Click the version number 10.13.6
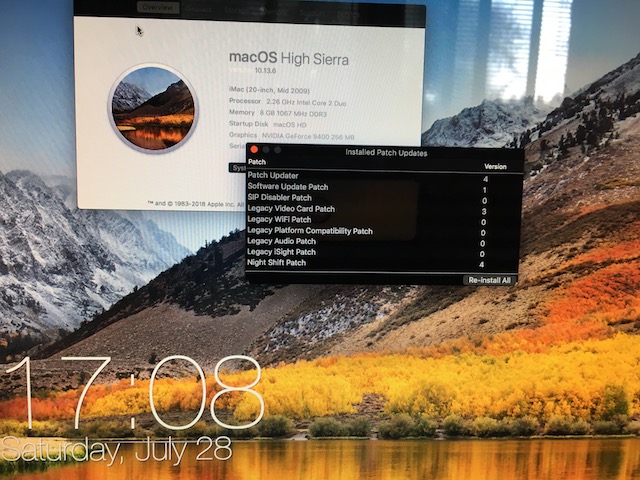 (x=265, y=71)
